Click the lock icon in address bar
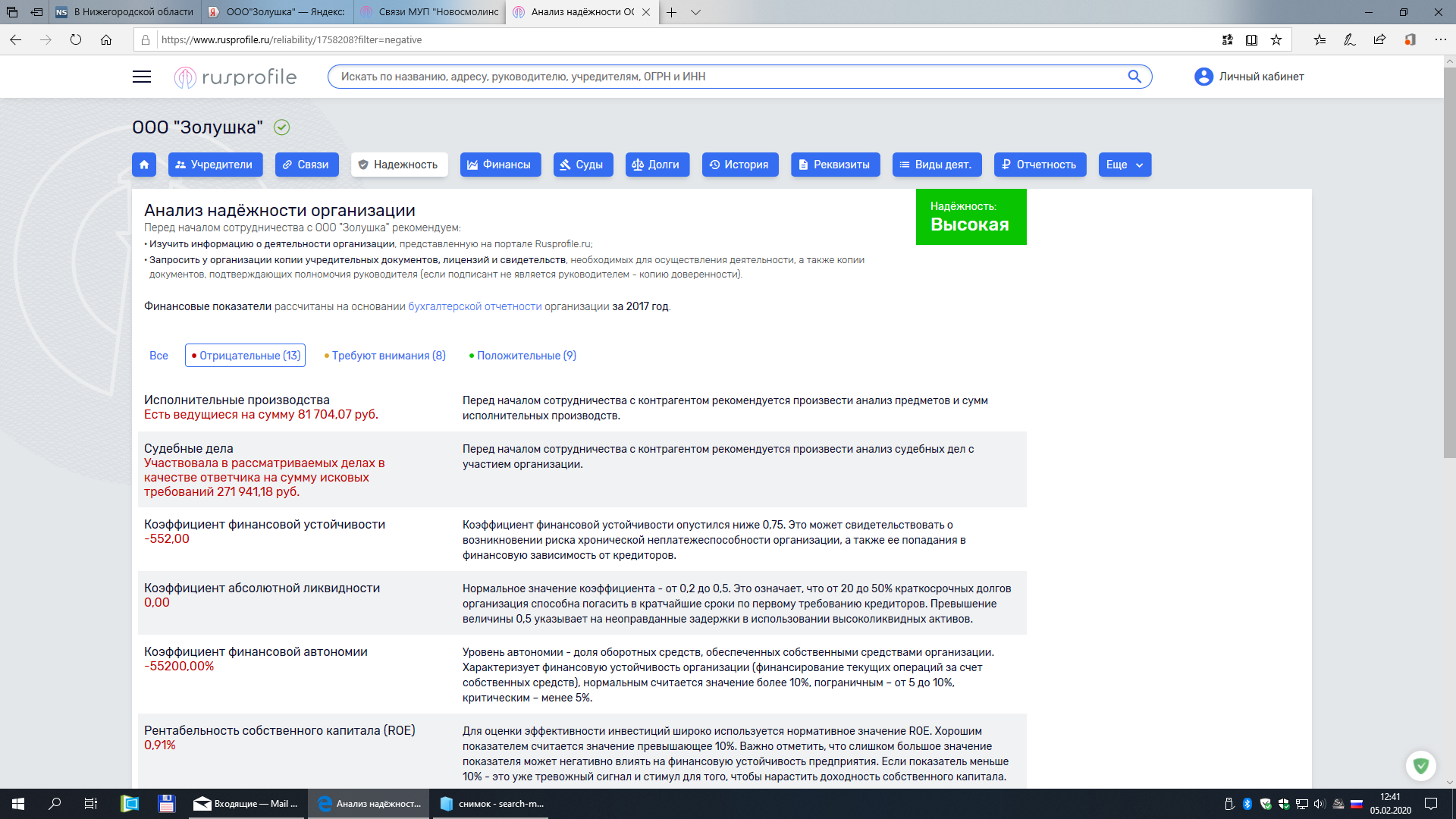 (146, 39)
